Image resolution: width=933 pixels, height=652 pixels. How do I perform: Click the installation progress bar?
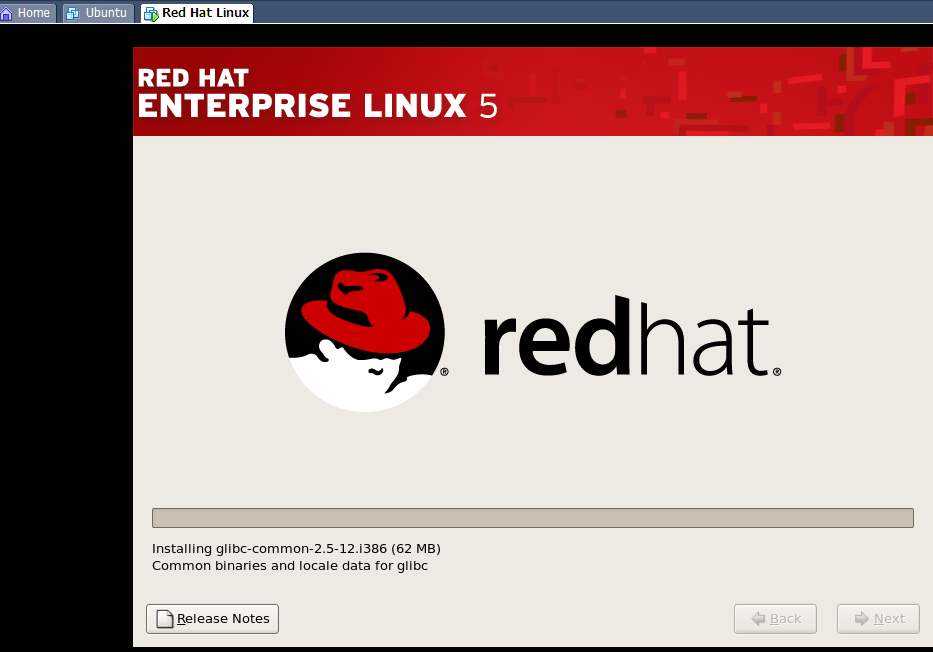point(532,517)
